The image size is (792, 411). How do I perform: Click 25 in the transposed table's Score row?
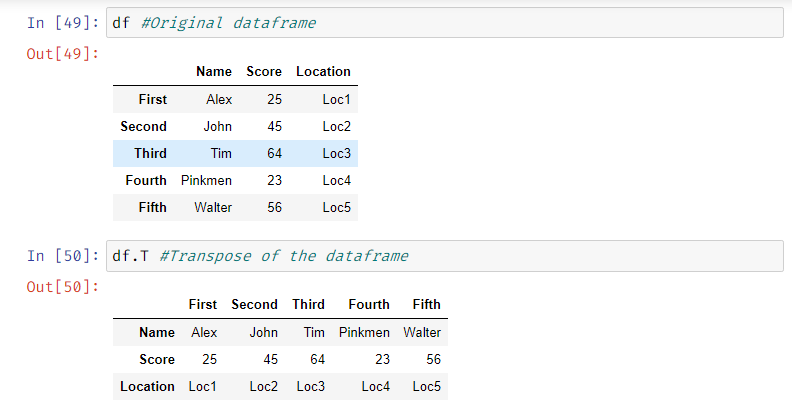point(210,359)
